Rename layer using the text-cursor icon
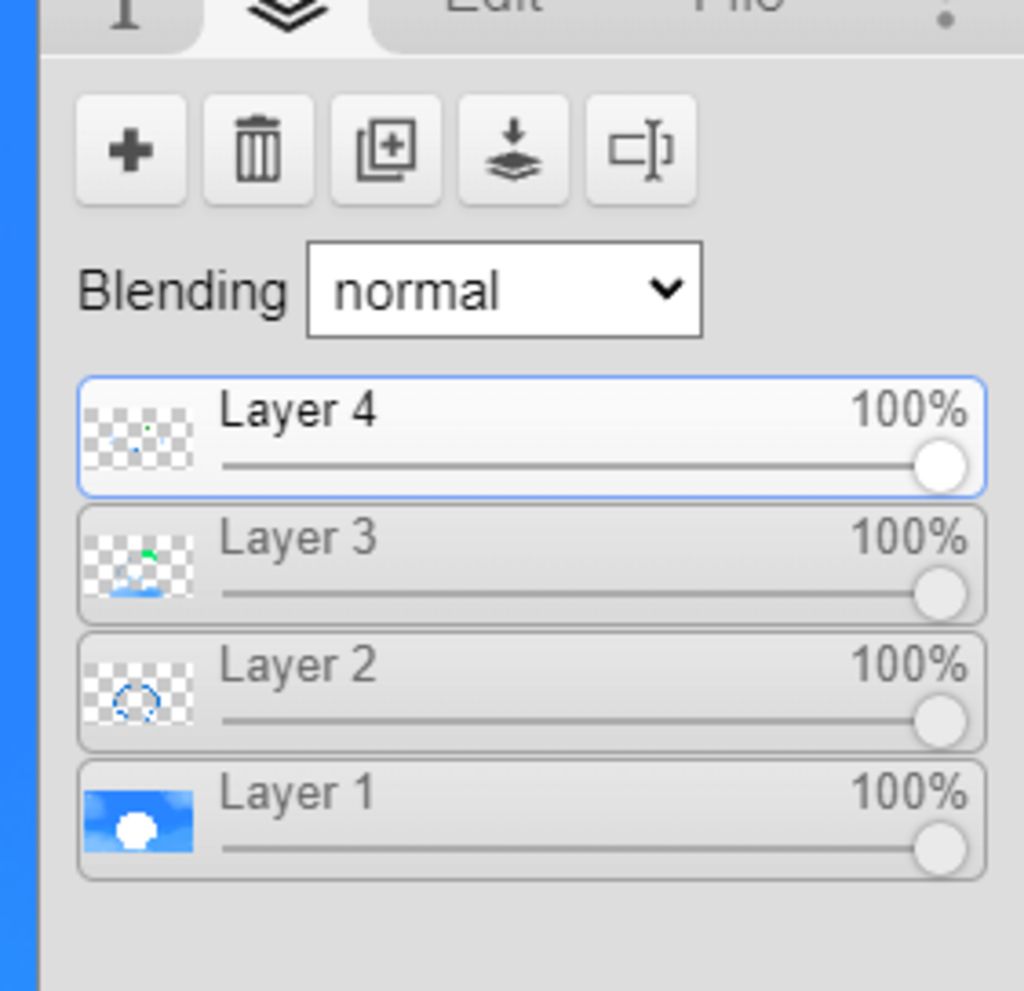 (641, 150)
